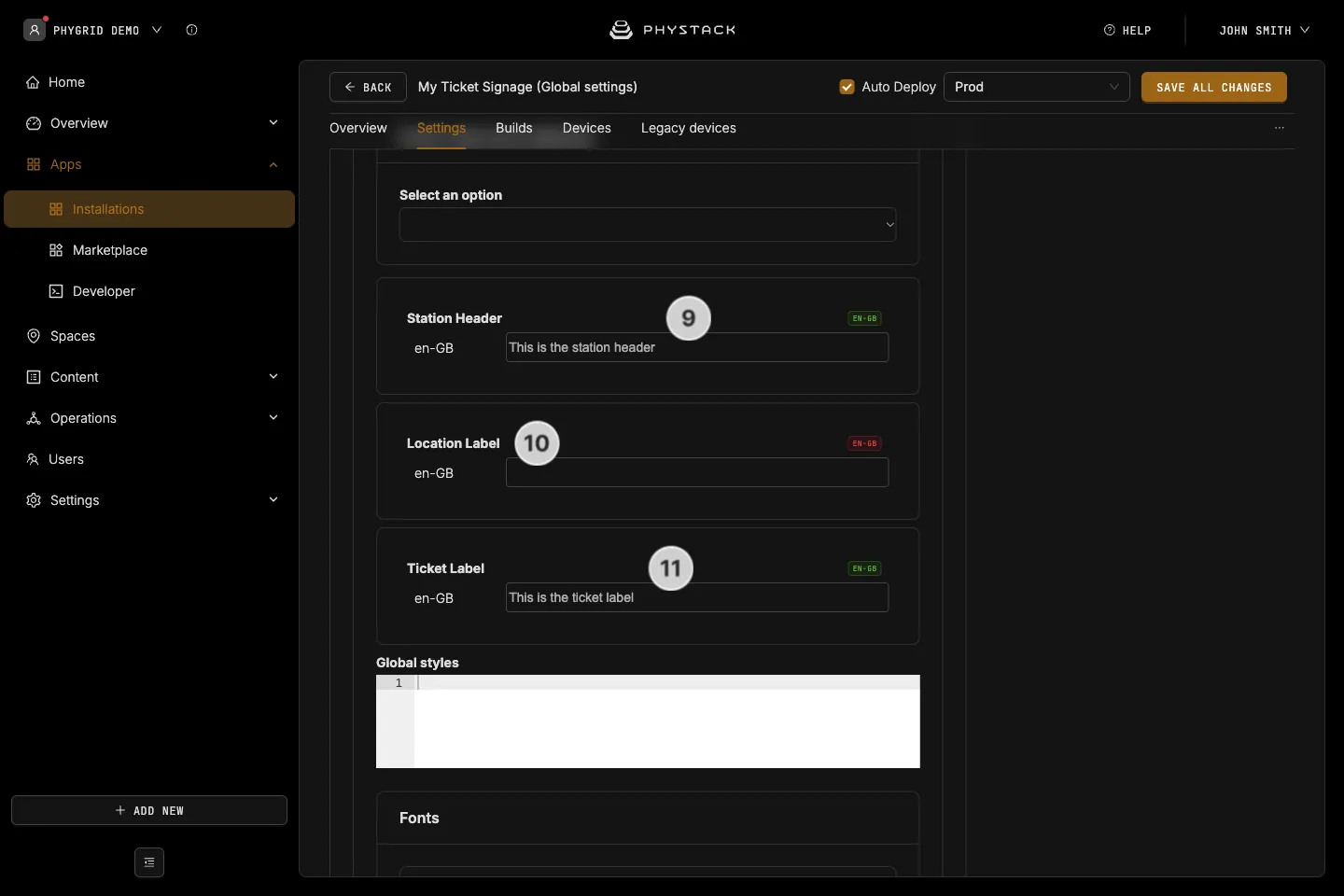The width and height of the screenshot is (1344, 896).
Task: Click the empty Location Label input field
Action: 697,472
